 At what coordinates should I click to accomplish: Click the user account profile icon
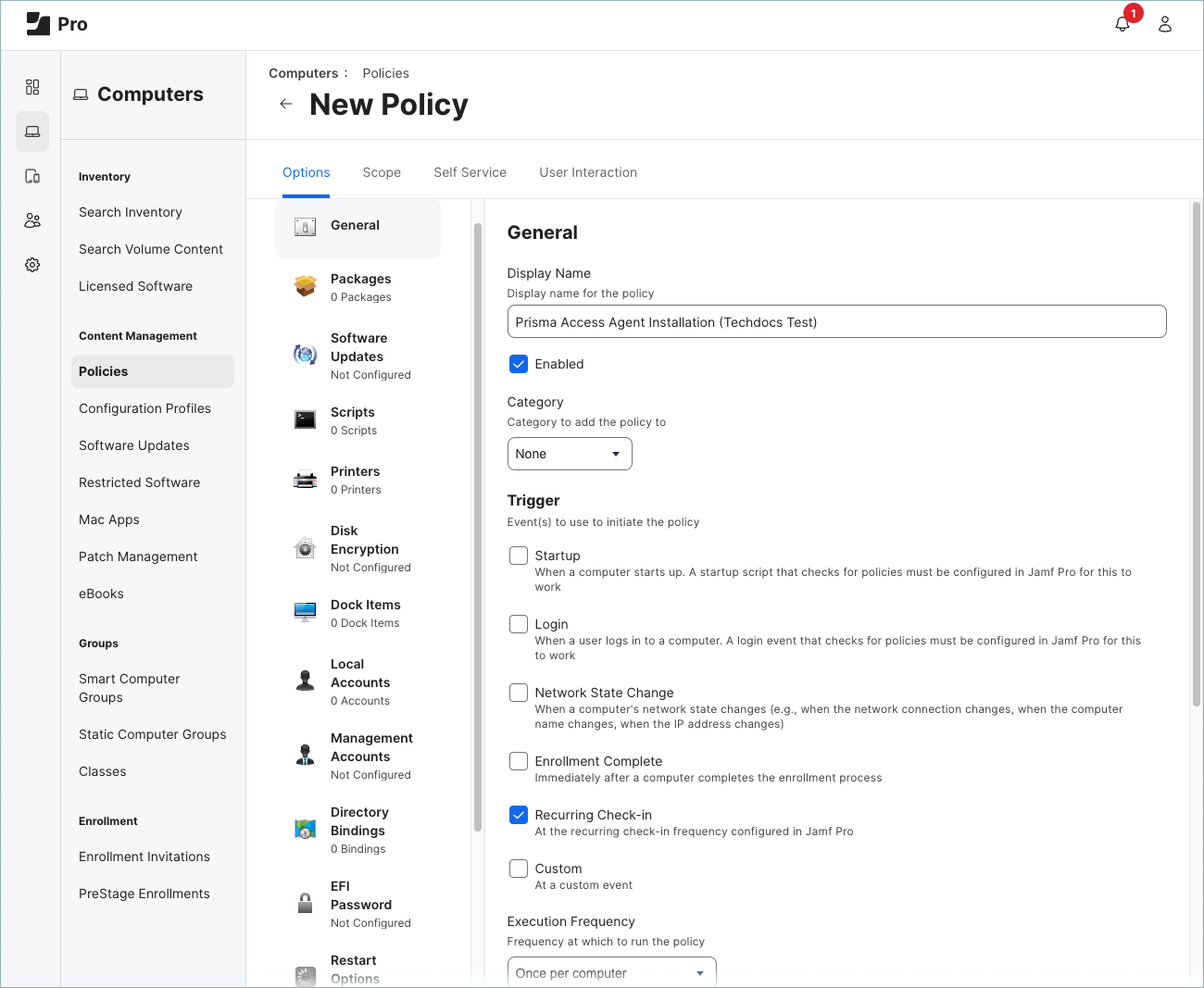pos(1165,24)
